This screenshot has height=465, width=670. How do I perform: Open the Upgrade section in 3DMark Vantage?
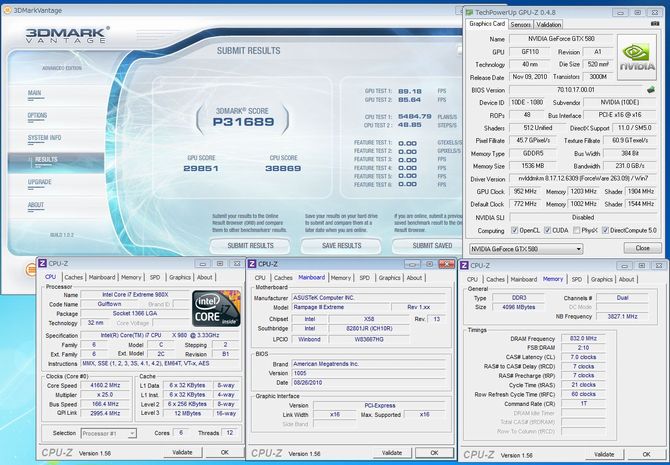pos(39,182)
